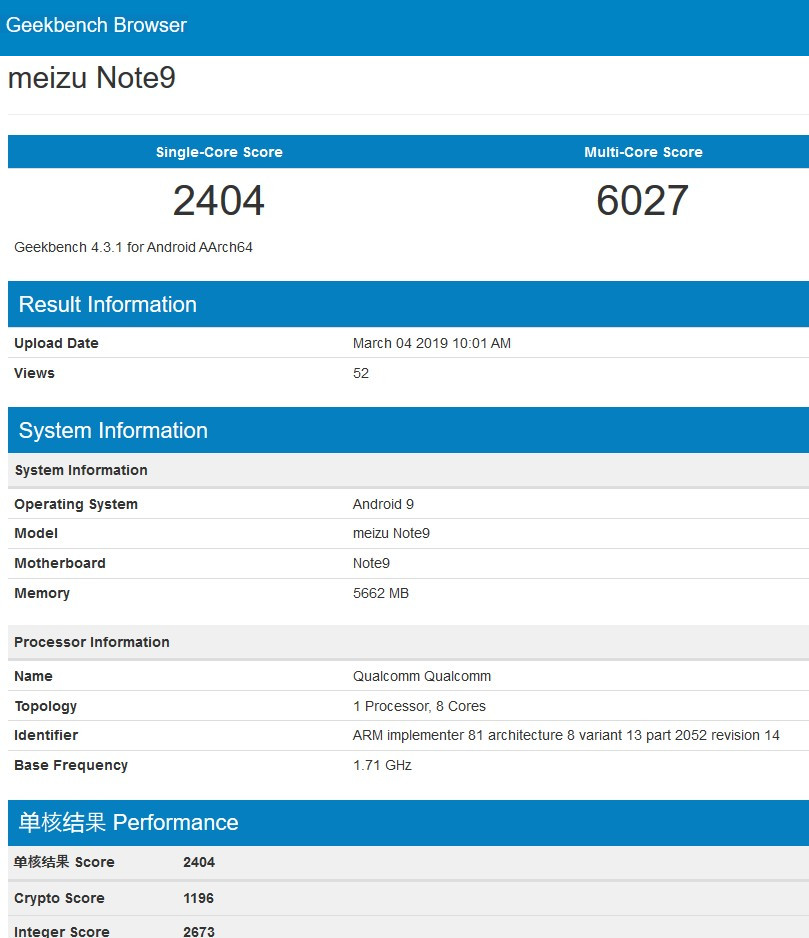
Task: Click the Views label
Action: tap(34, 373)
